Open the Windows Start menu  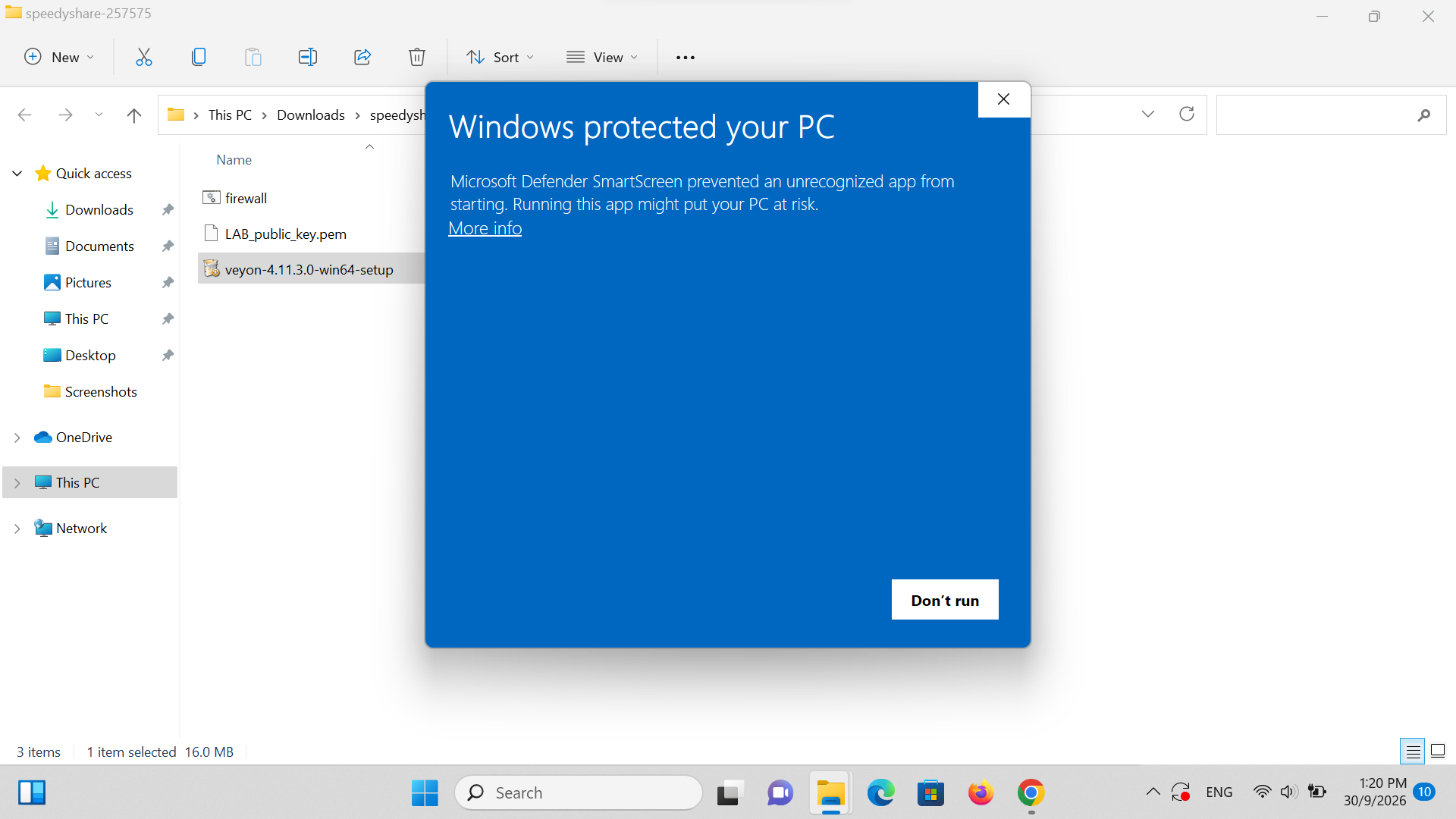tap(425, 793)
